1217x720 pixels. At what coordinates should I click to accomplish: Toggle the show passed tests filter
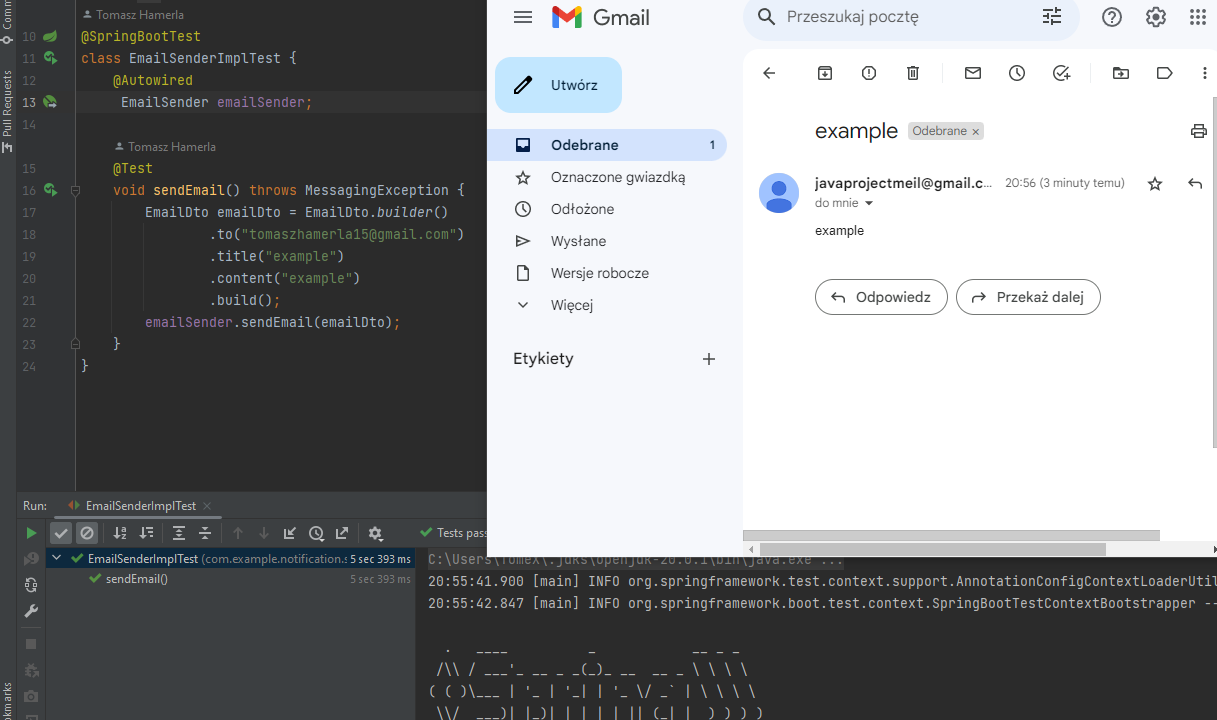click(x=61, y=532)
